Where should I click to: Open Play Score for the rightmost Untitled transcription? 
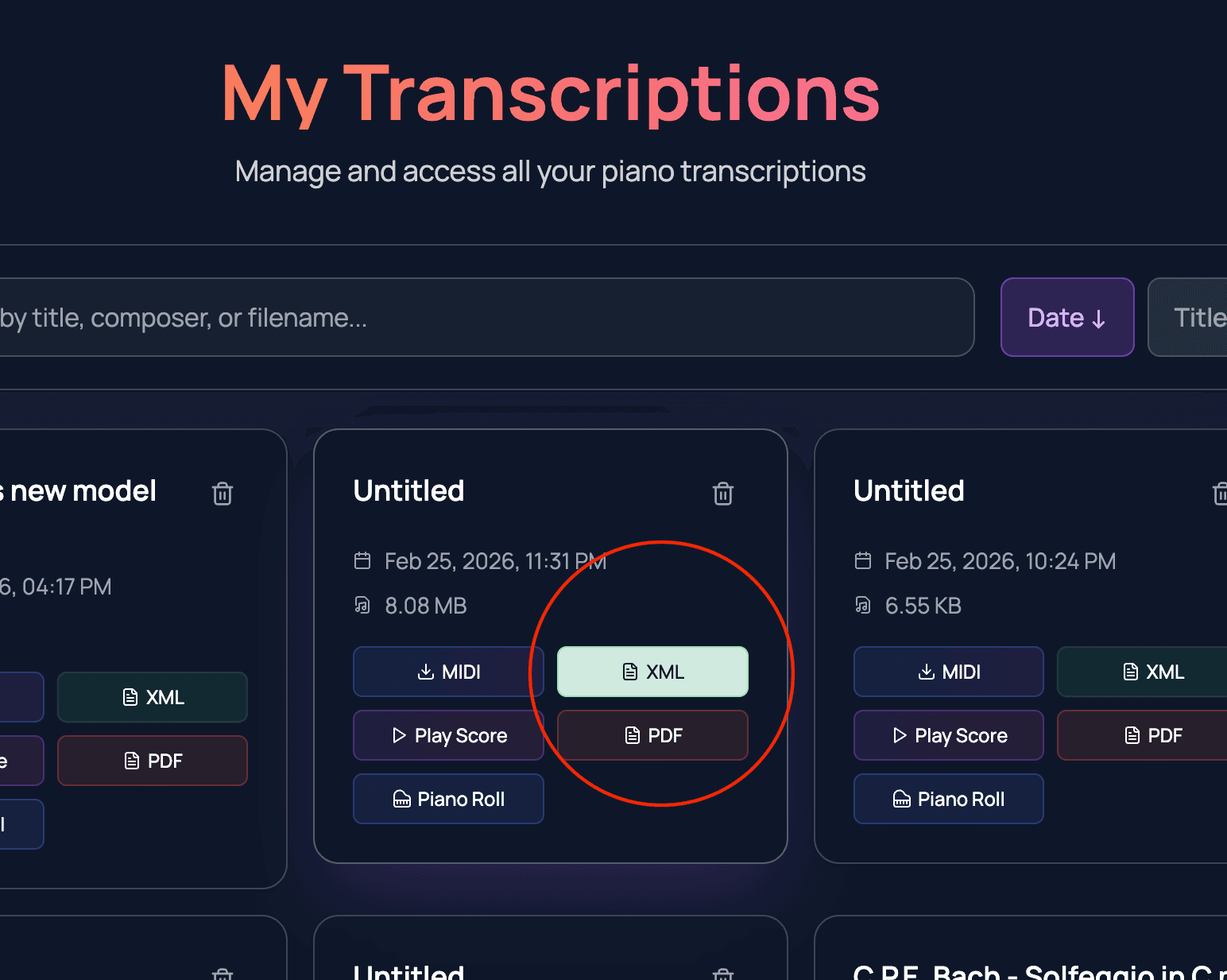[x=948, y=735]
